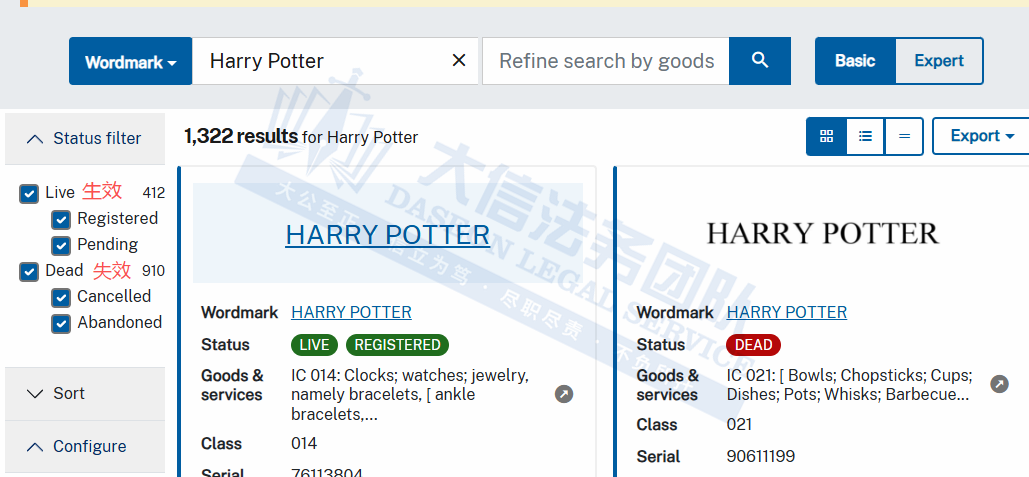Switch to list view icon
The width and height of the screenshot is (1029, 477).
(x=866, y=136)
